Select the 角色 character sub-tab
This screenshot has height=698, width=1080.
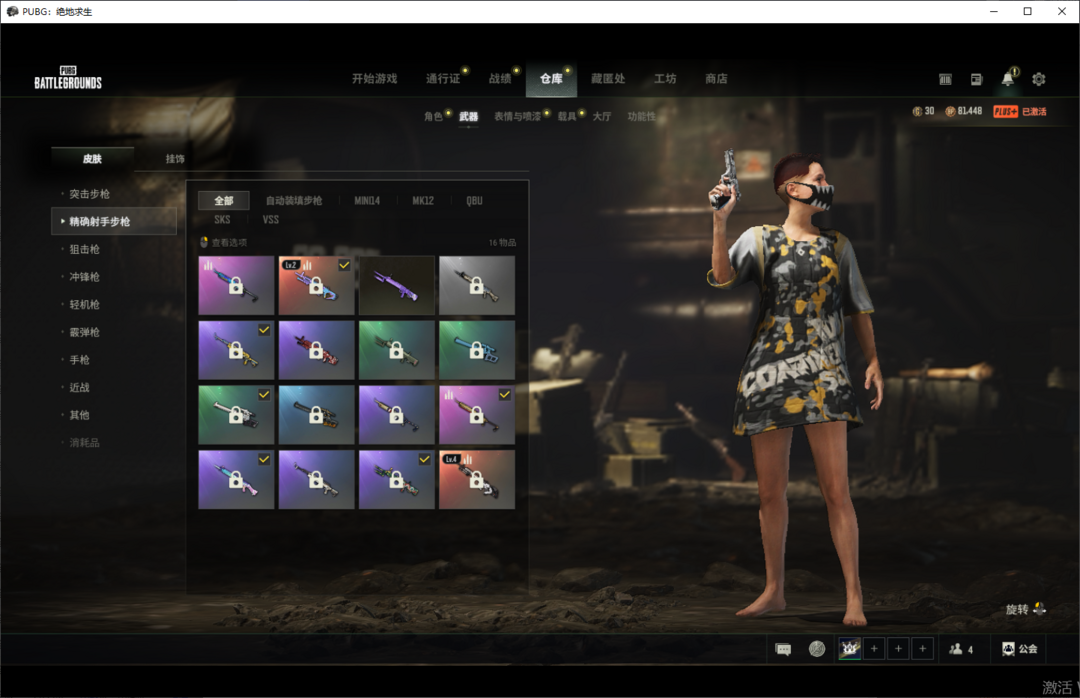point(433,116)
